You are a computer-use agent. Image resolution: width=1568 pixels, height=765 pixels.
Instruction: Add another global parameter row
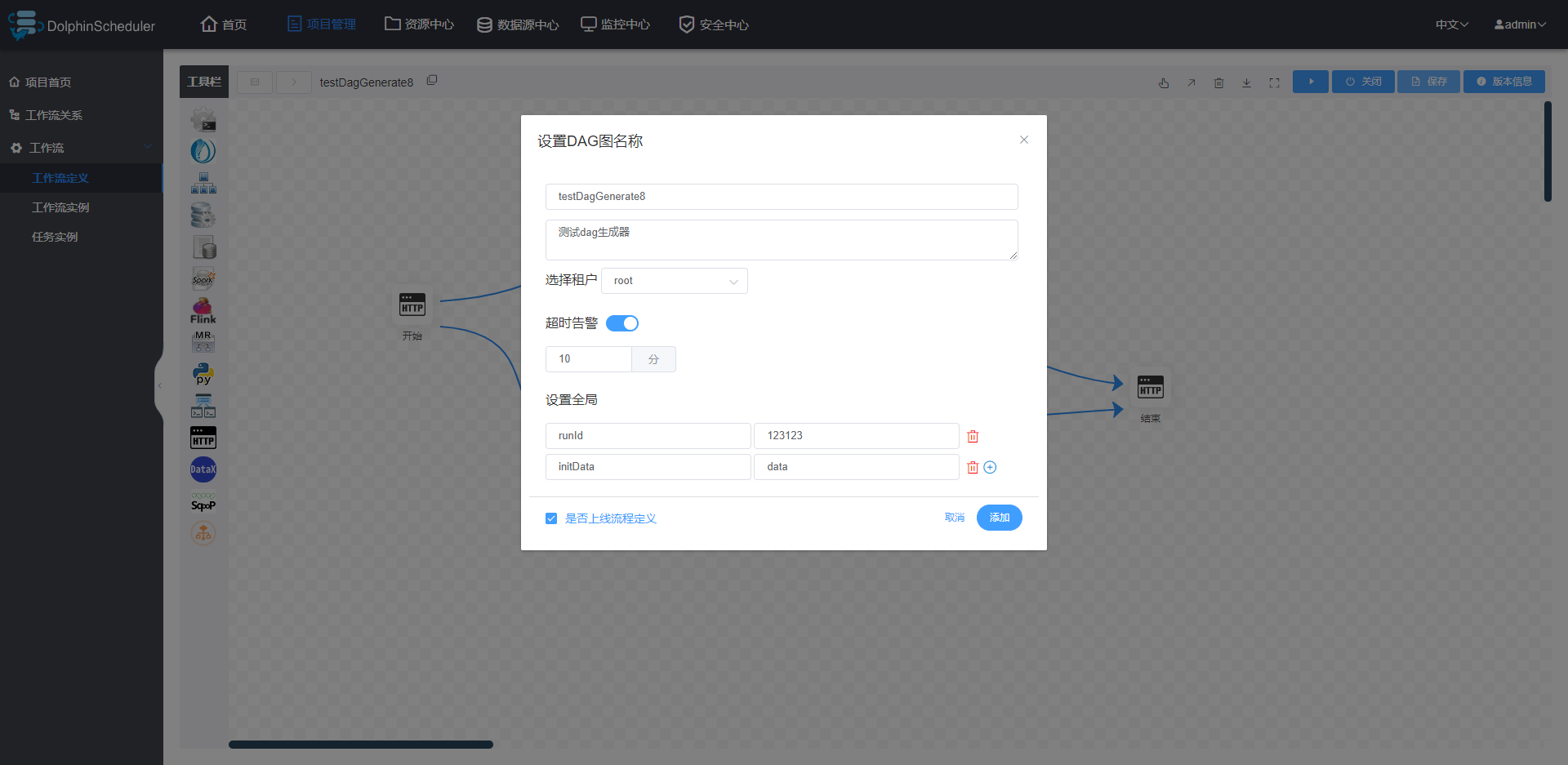991,467
